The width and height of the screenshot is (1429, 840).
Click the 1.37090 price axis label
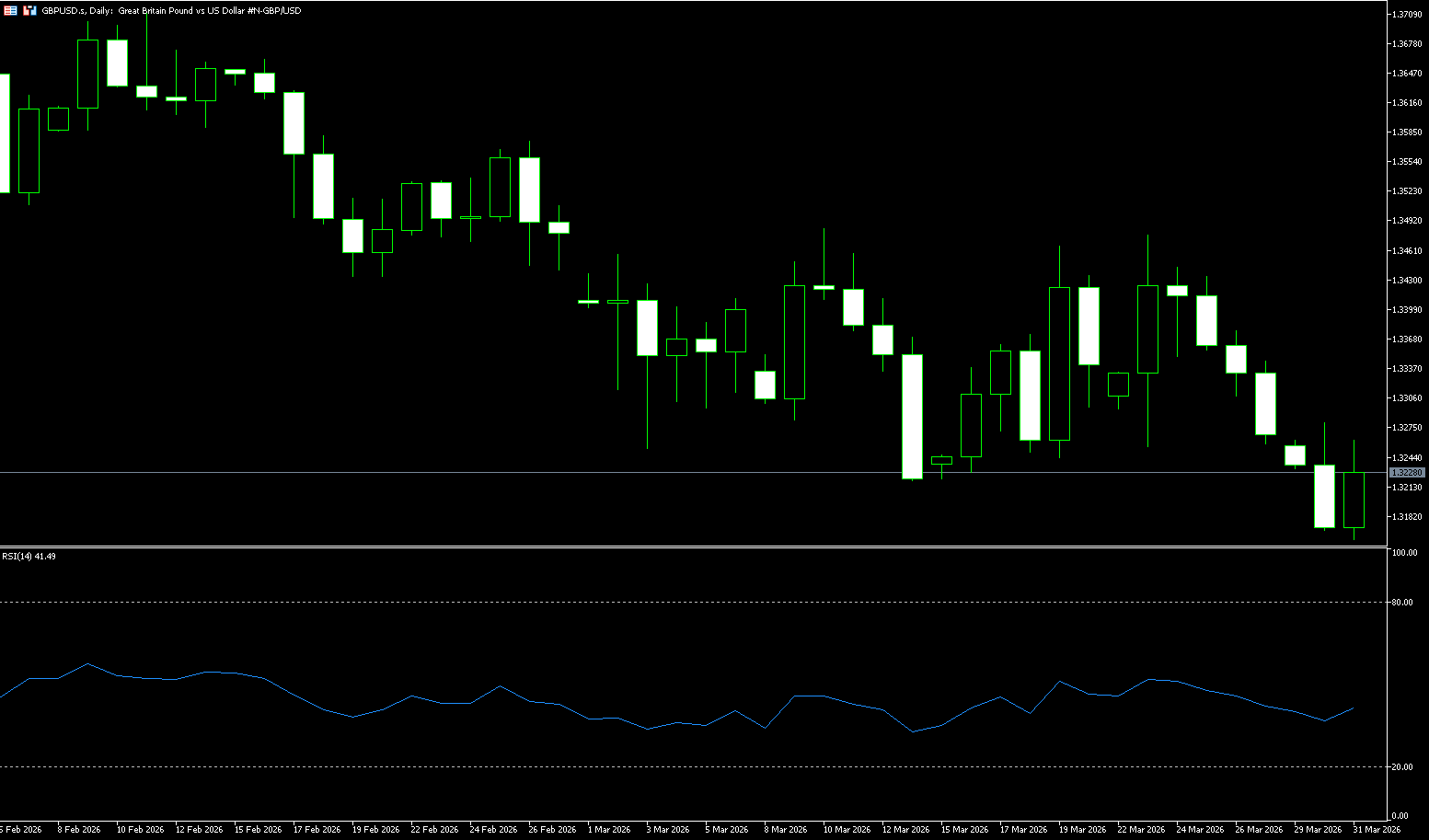point(1406,15)
